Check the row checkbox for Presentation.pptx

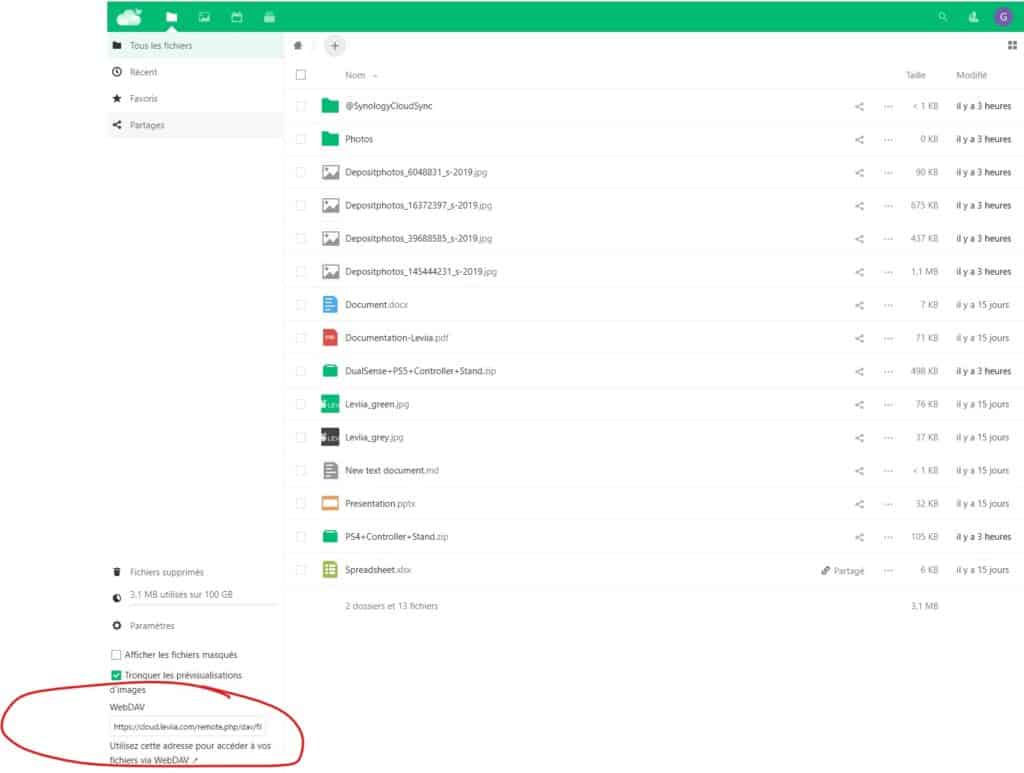299,503
